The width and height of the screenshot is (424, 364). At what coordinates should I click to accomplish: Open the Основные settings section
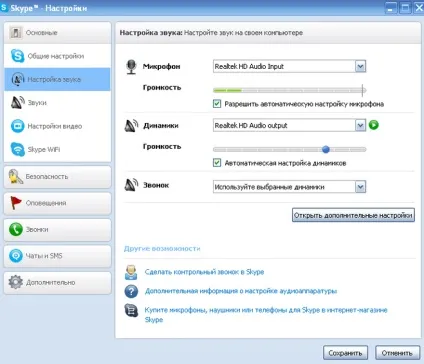click(x=57, y=33)
